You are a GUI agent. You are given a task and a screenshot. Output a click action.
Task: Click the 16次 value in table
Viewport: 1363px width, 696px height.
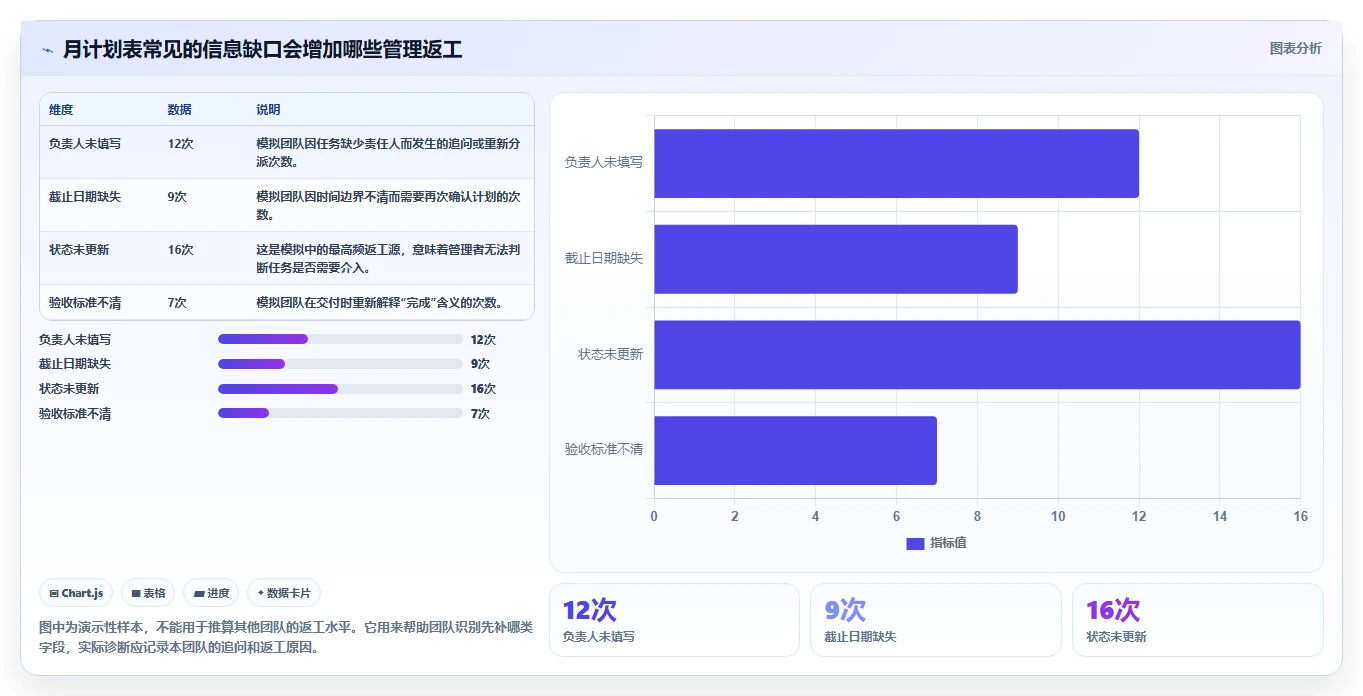click(x=180, y=249)
